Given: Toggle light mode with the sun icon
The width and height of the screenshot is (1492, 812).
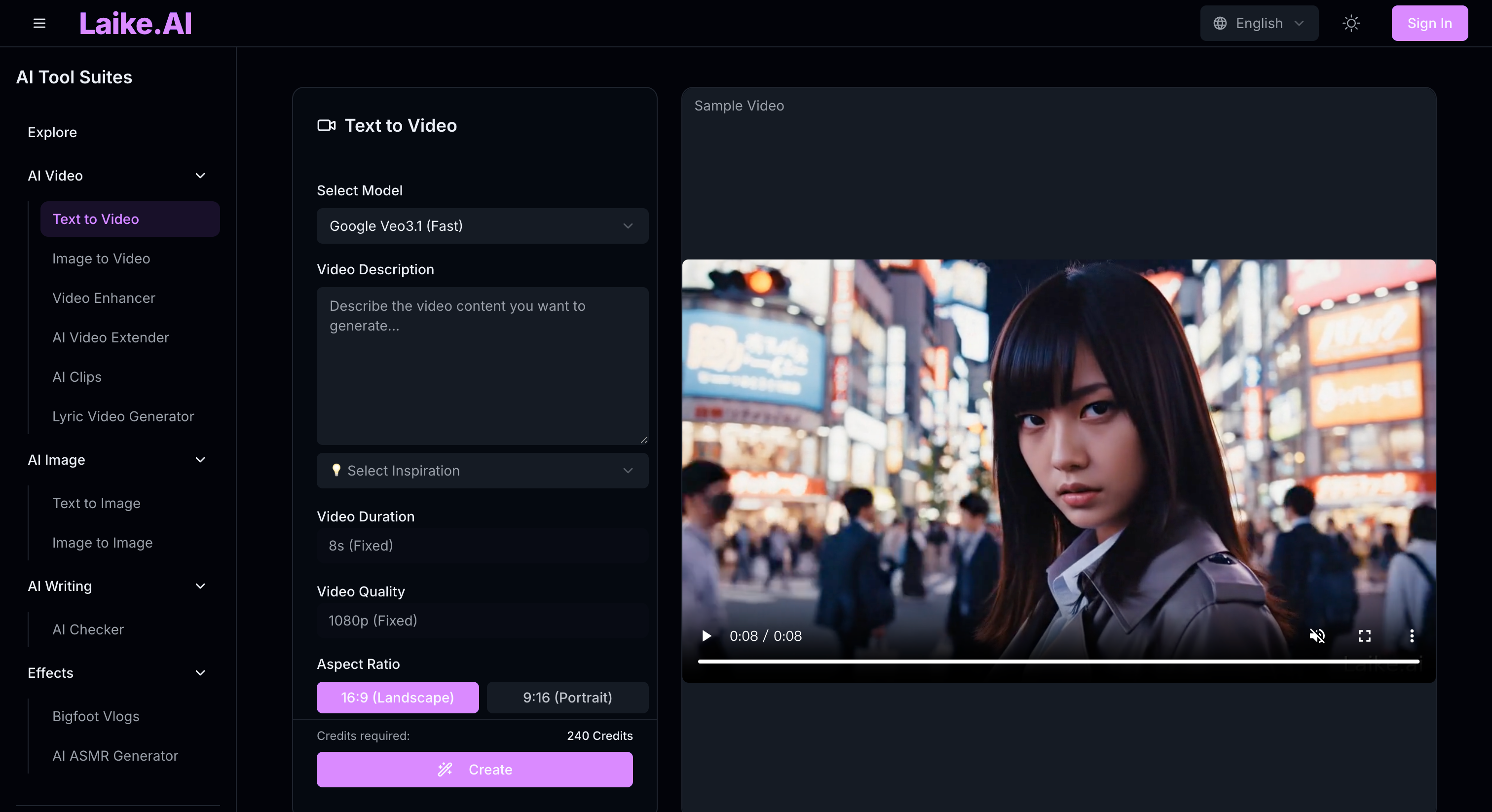Looking at the screenshot, I should pos(1351,23).
